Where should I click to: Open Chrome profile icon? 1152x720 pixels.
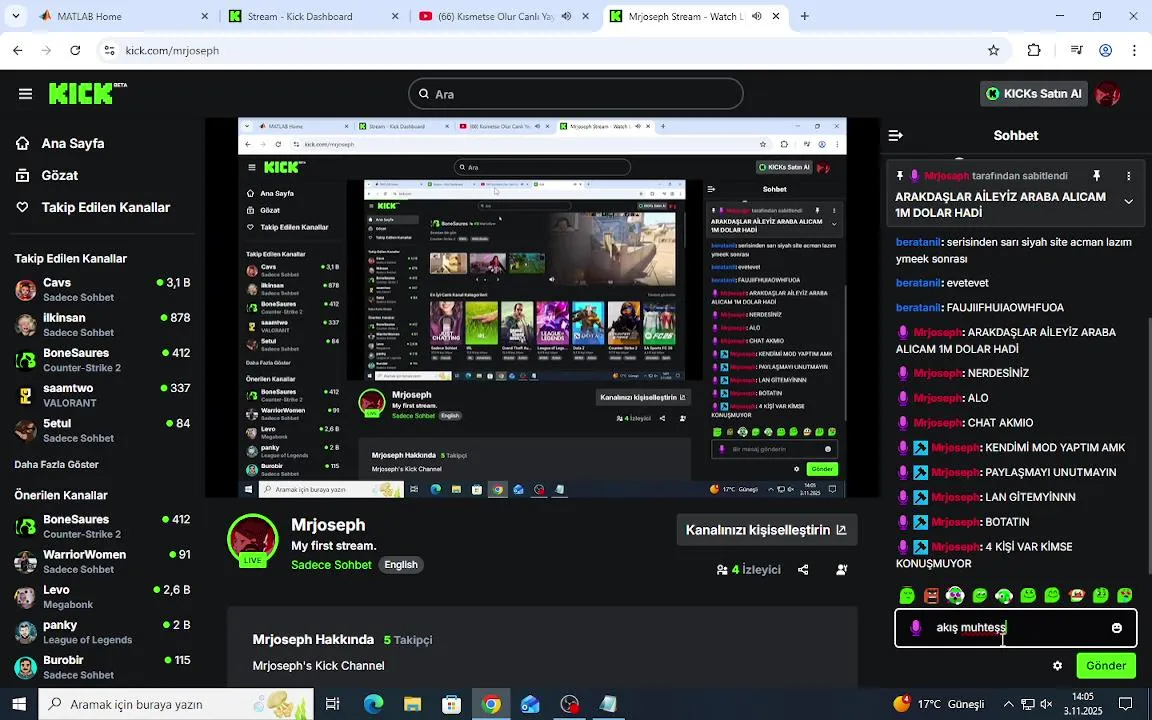(1105, 50)
